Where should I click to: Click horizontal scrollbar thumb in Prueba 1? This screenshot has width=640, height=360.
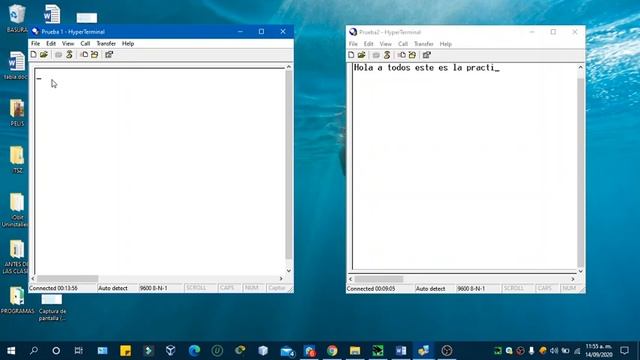[67, 278]
